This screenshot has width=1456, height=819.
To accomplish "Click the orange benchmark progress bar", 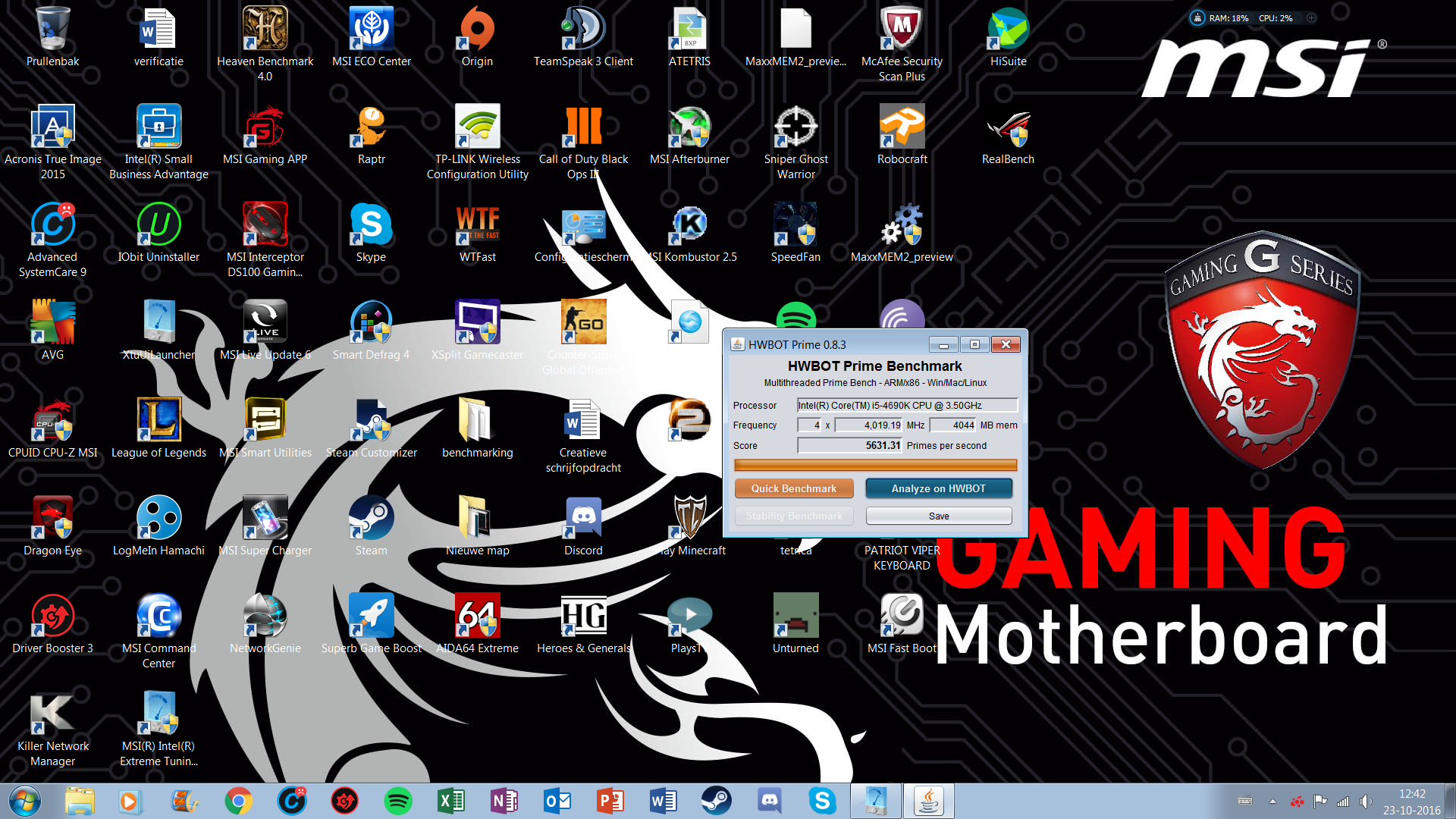I will pos(875,465).
